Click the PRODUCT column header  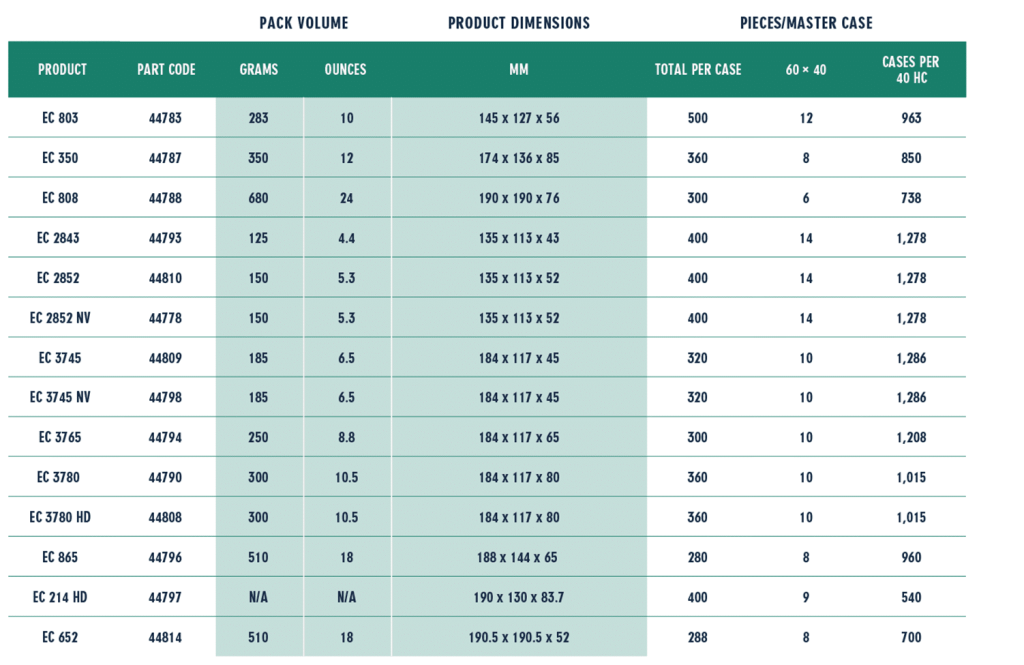pyautogui.click(x=62, y=70)
